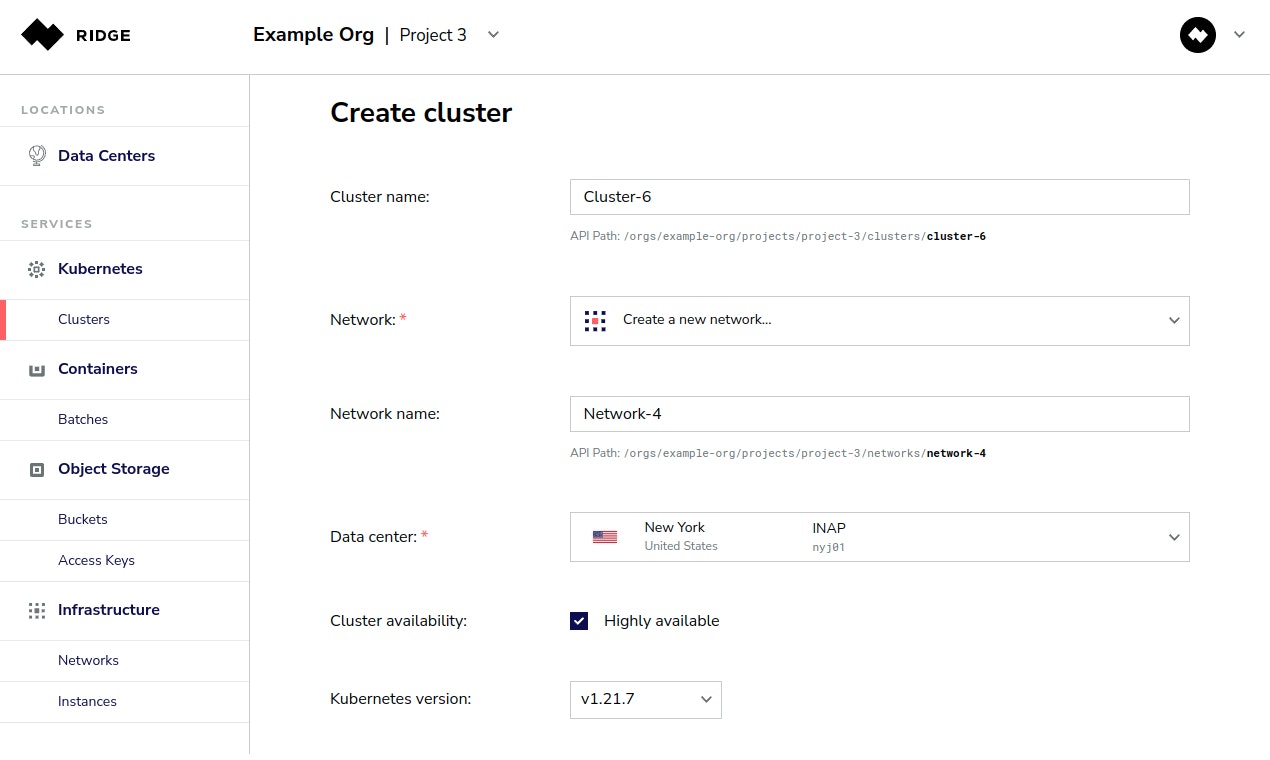Focus the Network name text field
This screenshot has width=1270, height=760.
tap(879, 414)
